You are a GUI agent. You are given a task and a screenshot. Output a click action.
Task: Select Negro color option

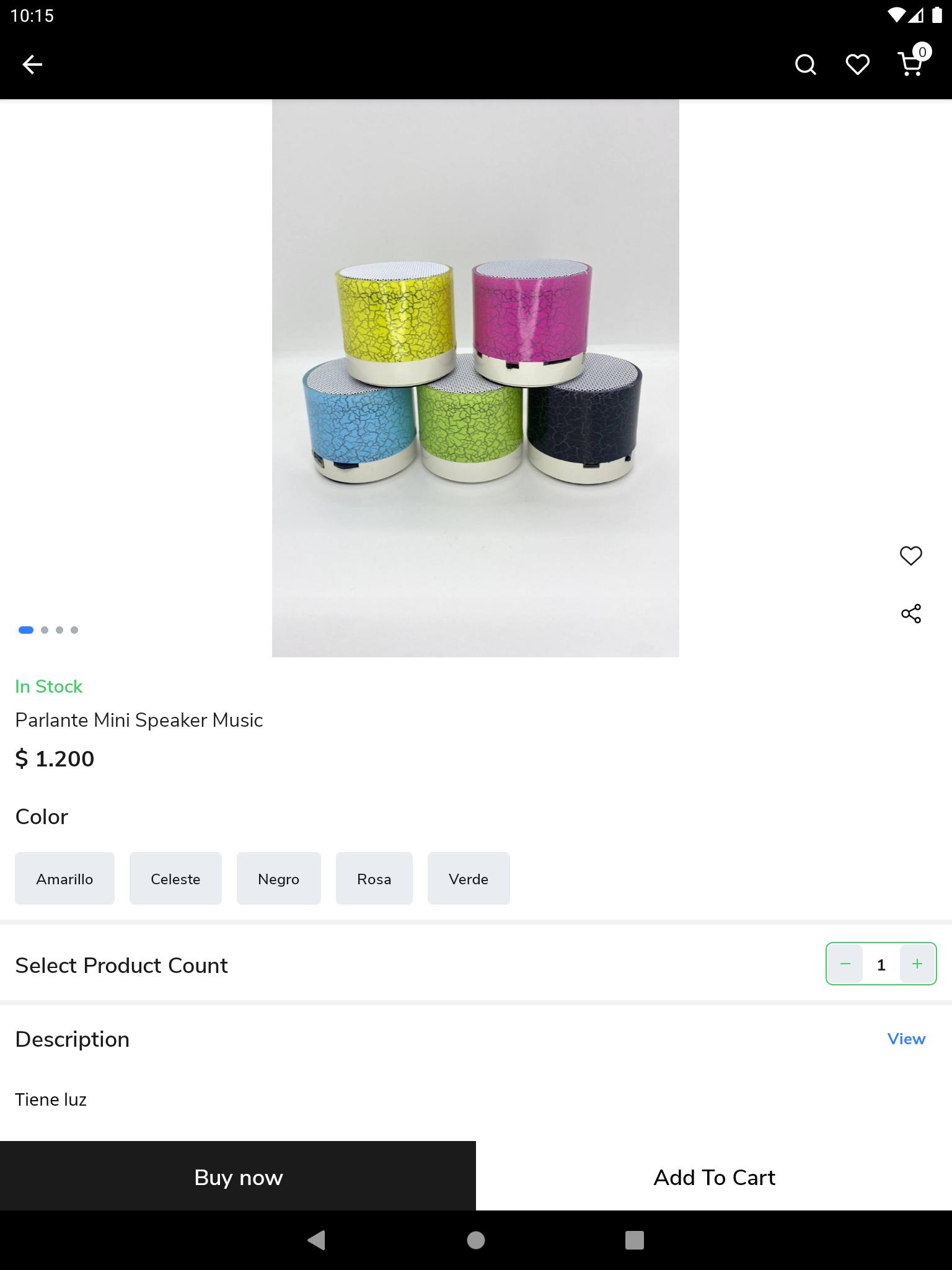pos(279,878)
